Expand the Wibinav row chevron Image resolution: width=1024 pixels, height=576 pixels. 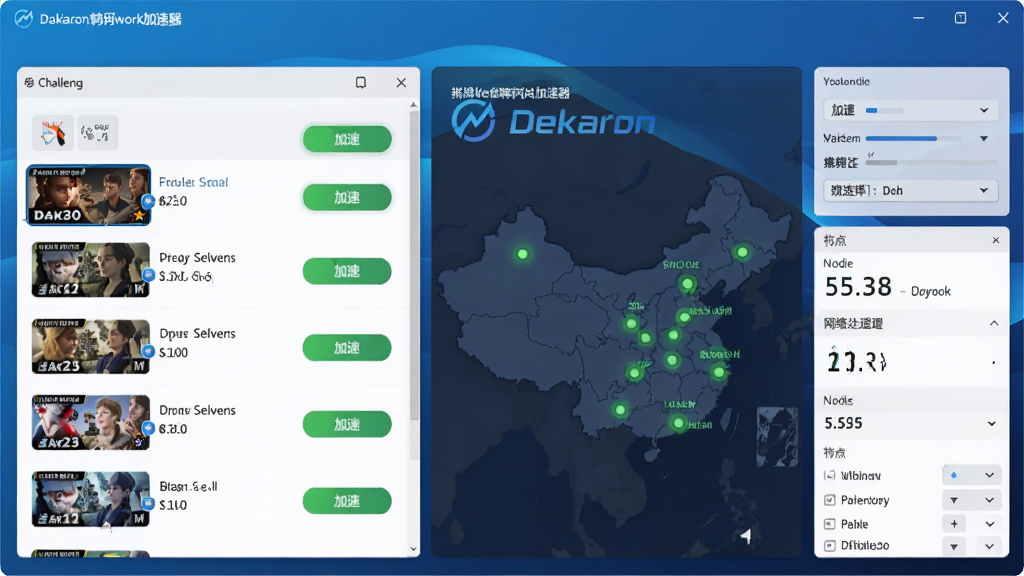click(989, 475)
